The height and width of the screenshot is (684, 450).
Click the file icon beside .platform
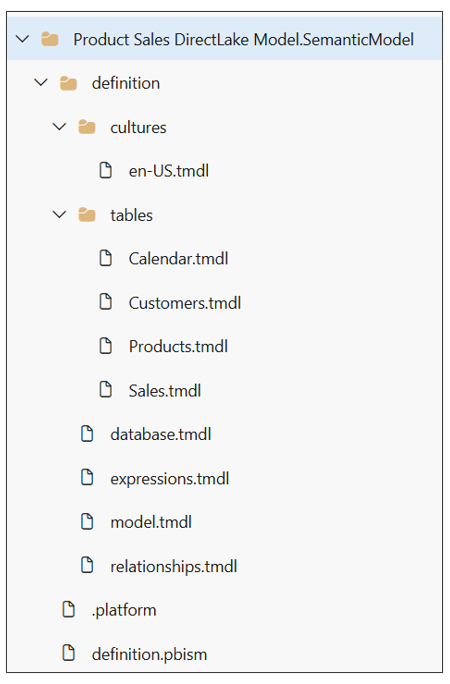(69, 609)
